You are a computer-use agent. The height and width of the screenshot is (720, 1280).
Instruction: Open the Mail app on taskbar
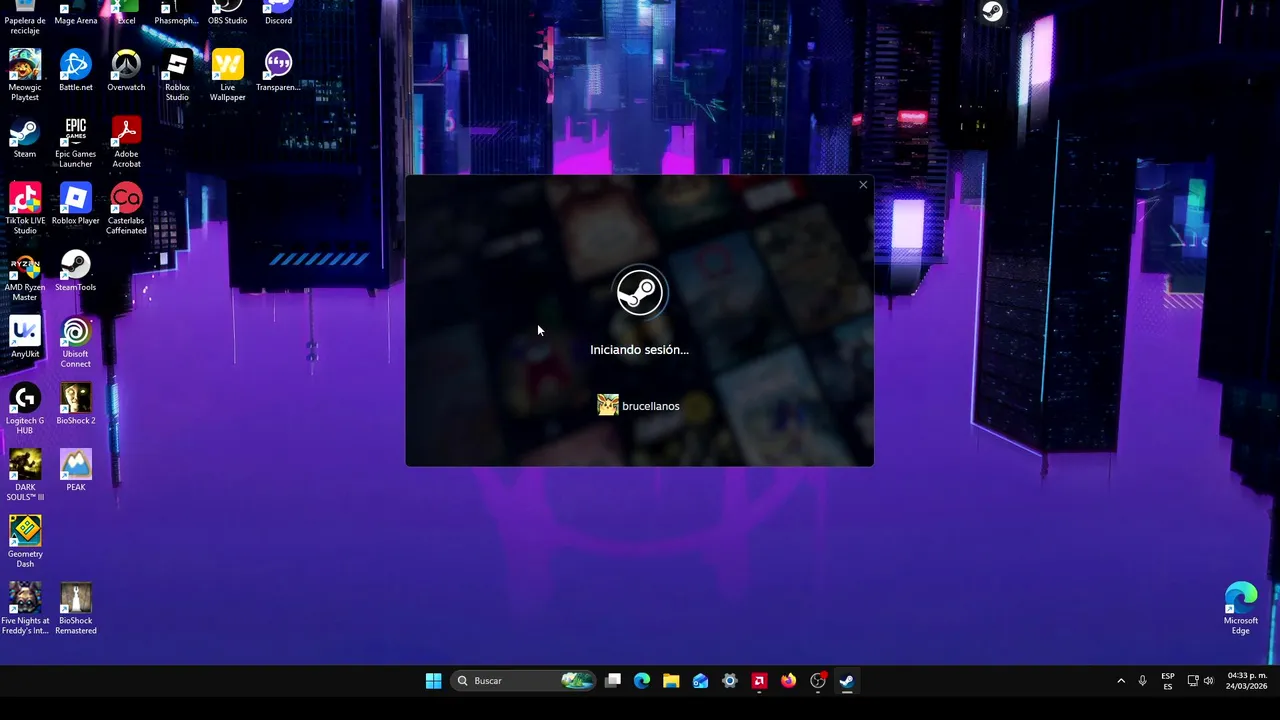click(700, 681)
